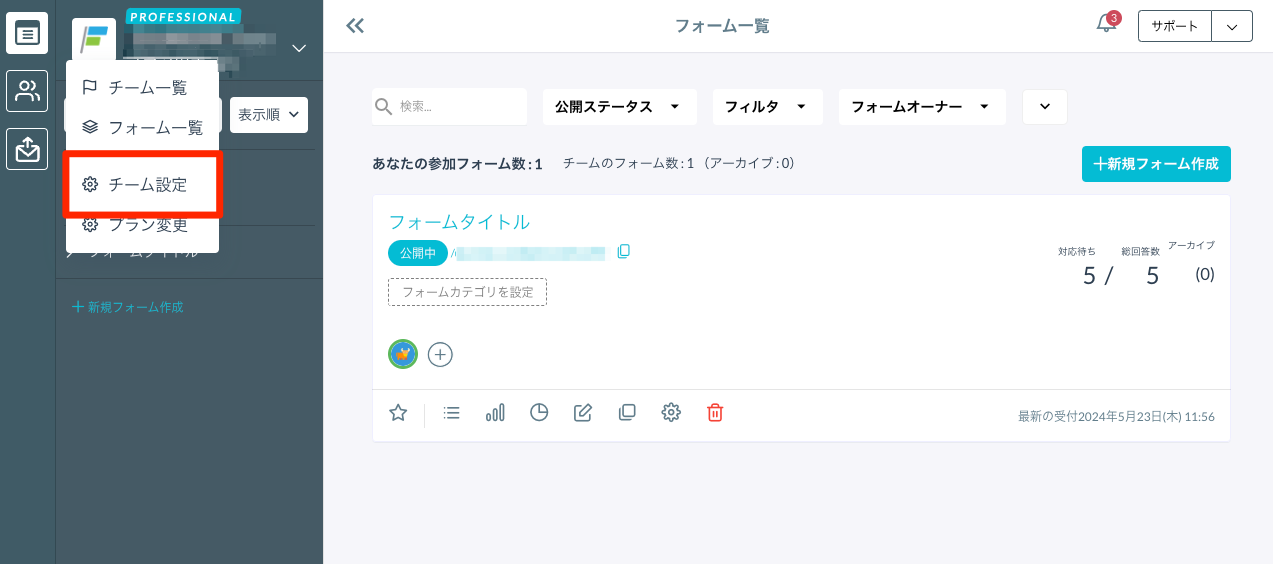Open the response list icon
1273x564 pixels.
point(452,413)
